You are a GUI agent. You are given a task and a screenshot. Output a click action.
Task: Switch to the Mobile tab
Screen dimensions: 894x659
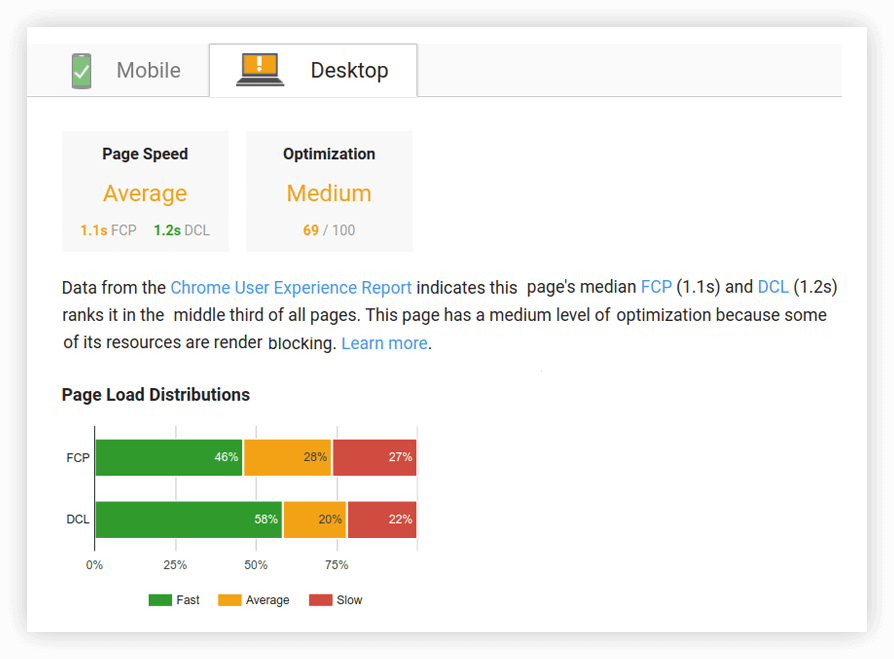(118, 70)
